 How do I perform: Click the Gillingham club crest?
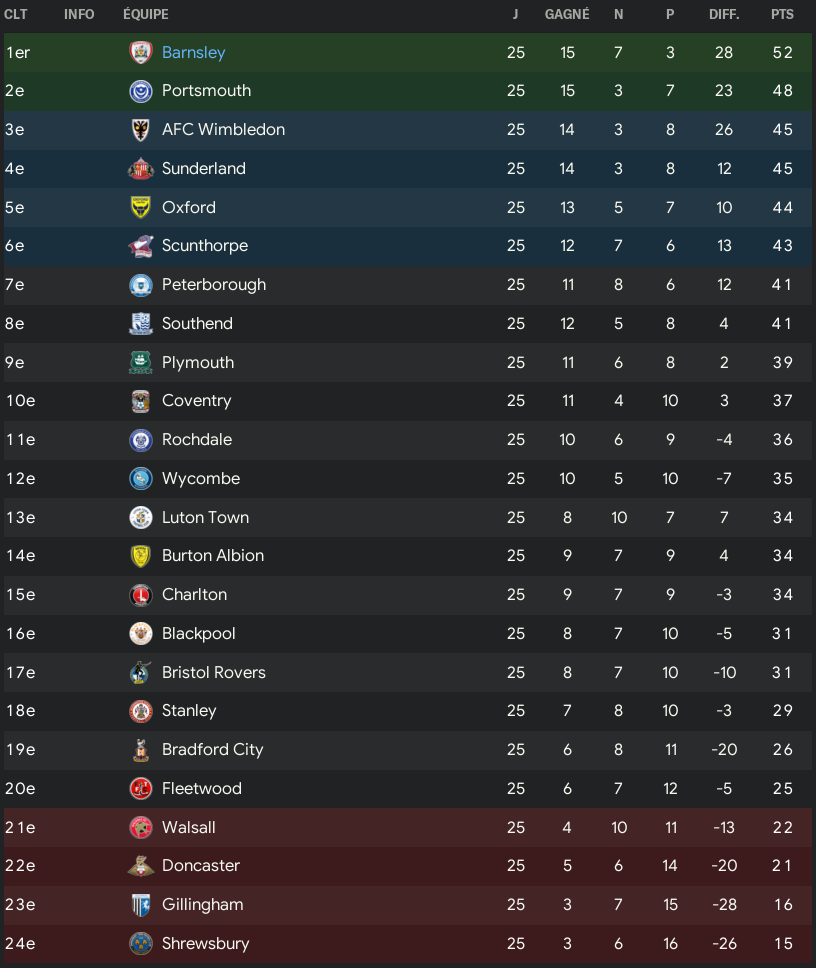click(x=141, y=905)
